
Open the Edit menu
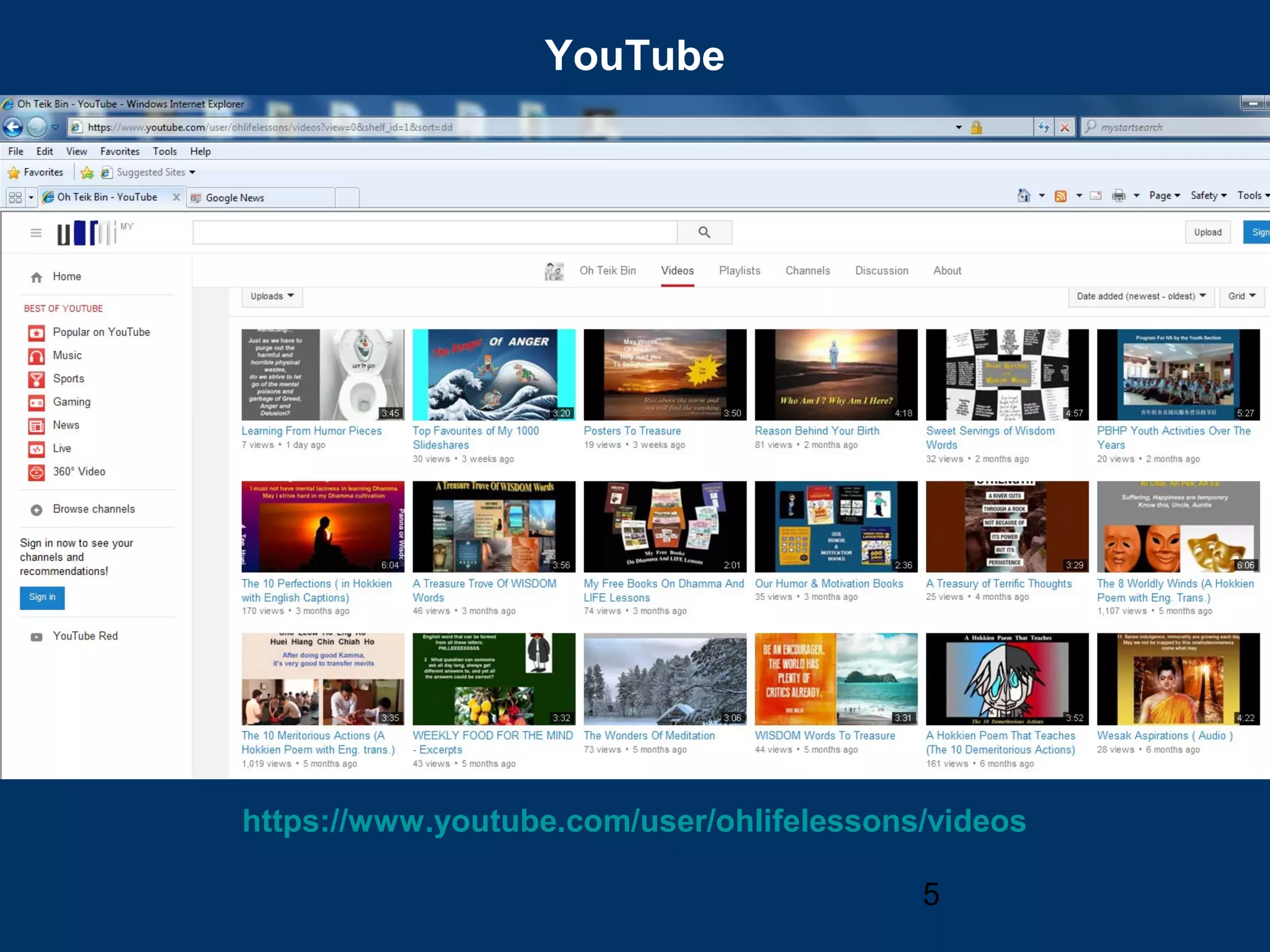[45, 151]
